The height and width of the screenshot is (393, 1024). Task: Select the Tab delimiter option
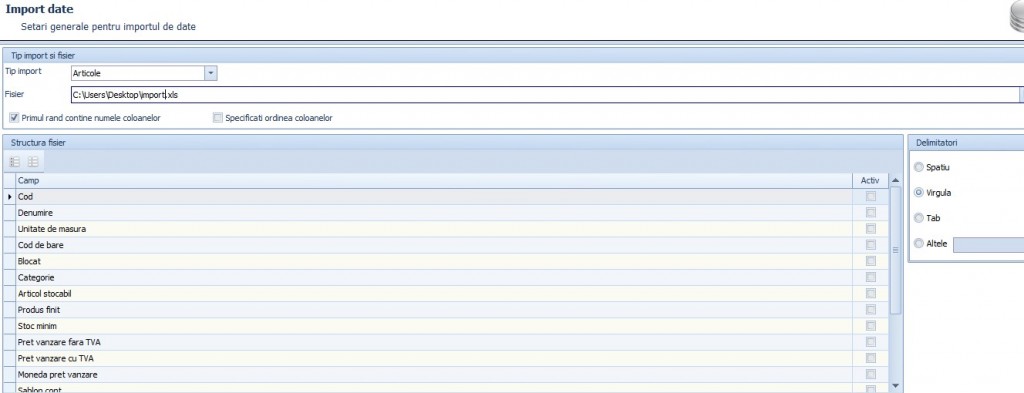(x=919, y=218)
